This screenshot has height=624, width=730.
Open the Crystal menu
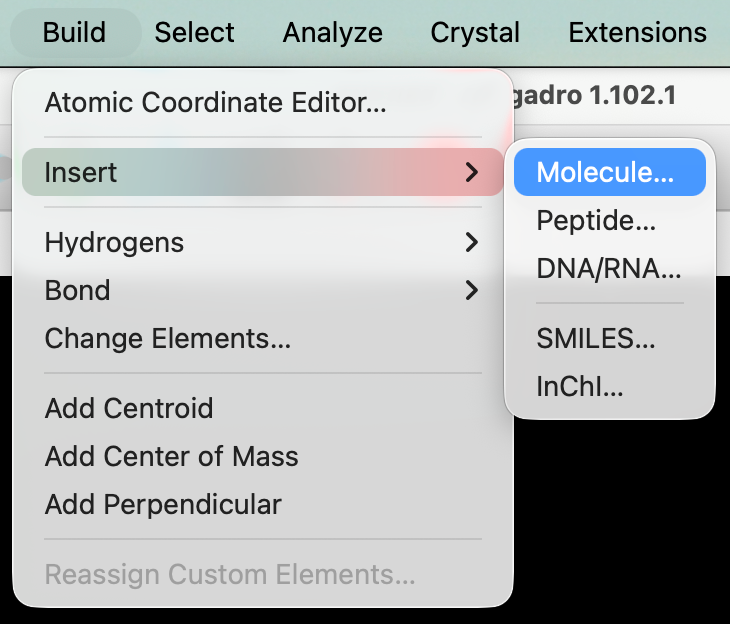pyautogui.click(x=475, y=32)
